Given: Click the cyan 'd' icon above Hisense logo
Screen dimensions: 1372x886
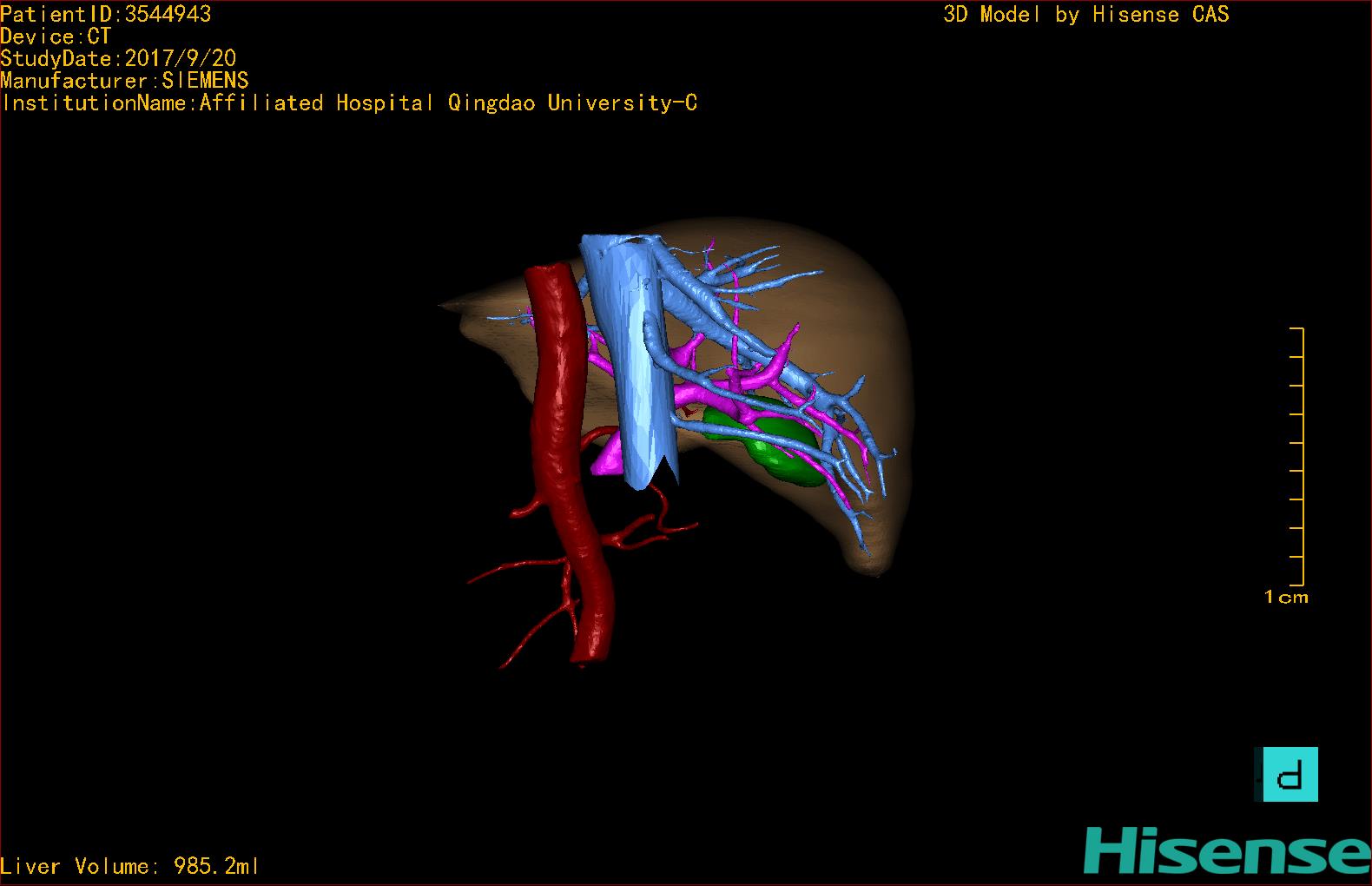Looking at the screenshot, I should (x=1286, y=774).
